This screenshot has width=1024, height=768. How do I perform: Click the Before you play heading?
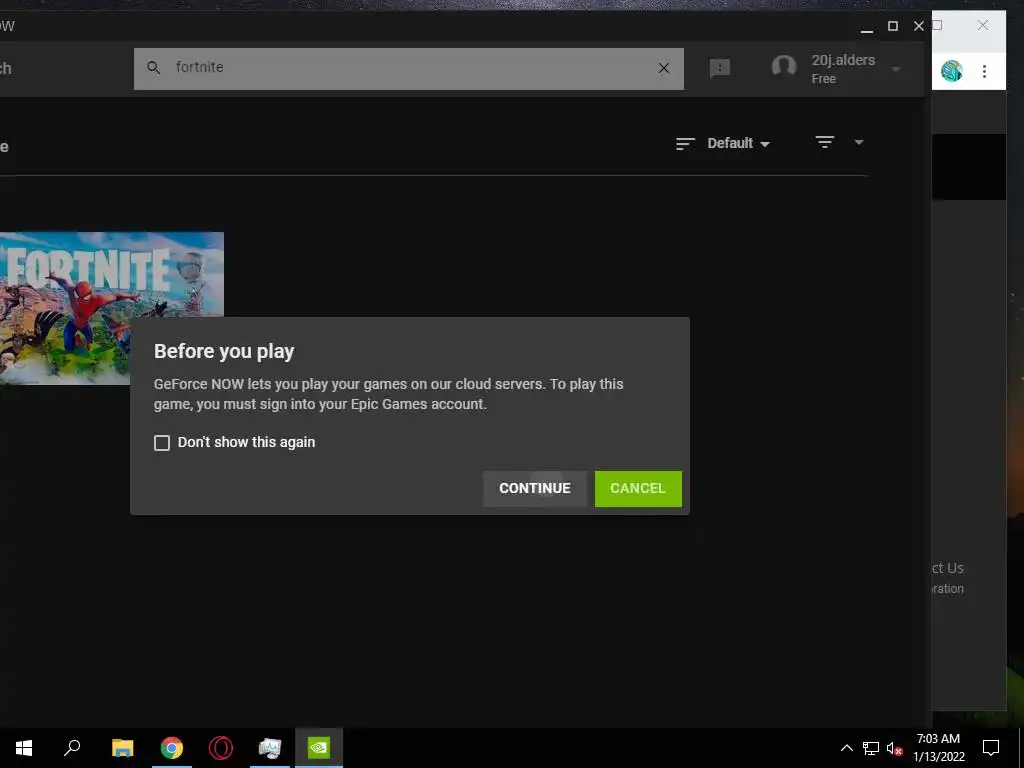pos(224,351)
